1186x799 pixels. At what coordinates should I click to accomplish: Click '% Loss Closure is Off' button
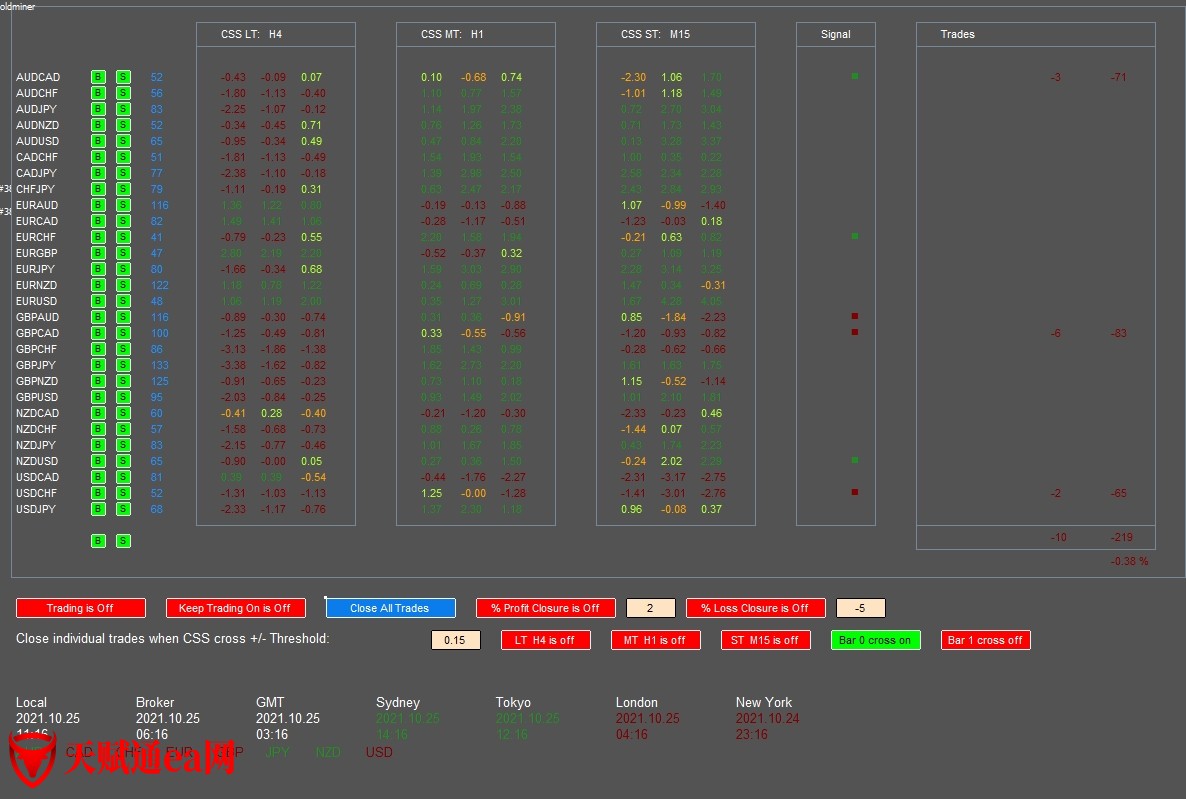tap(755, 608)
